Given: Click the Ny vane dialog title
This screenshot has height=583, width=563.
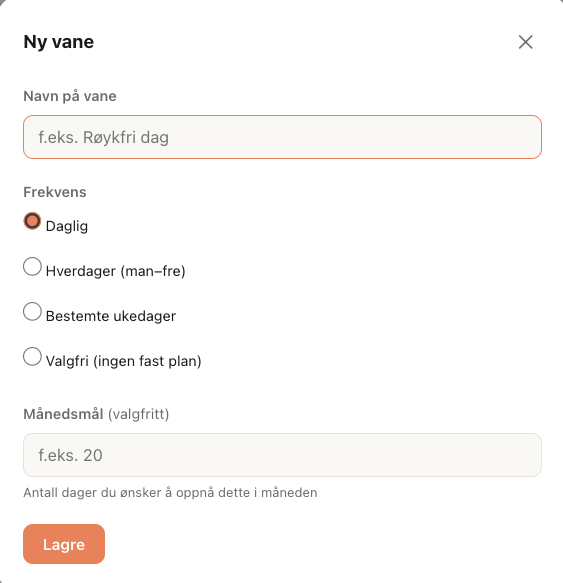Looking at the screenshot, I should [x=59, y=42].
